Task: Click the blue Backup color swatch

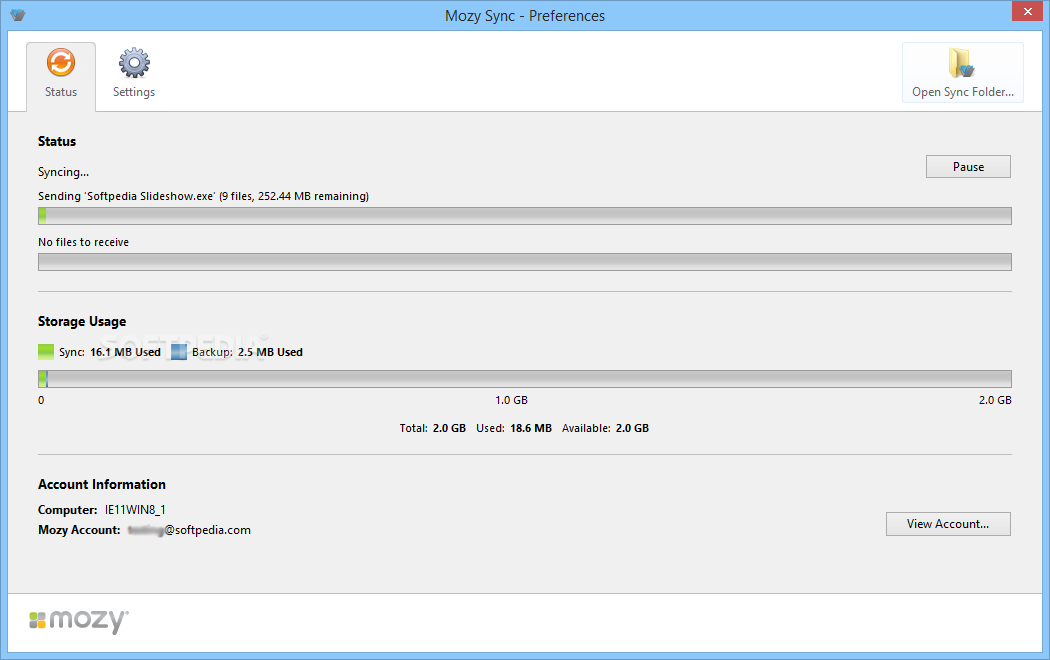Action: click(x=179, y=352)
